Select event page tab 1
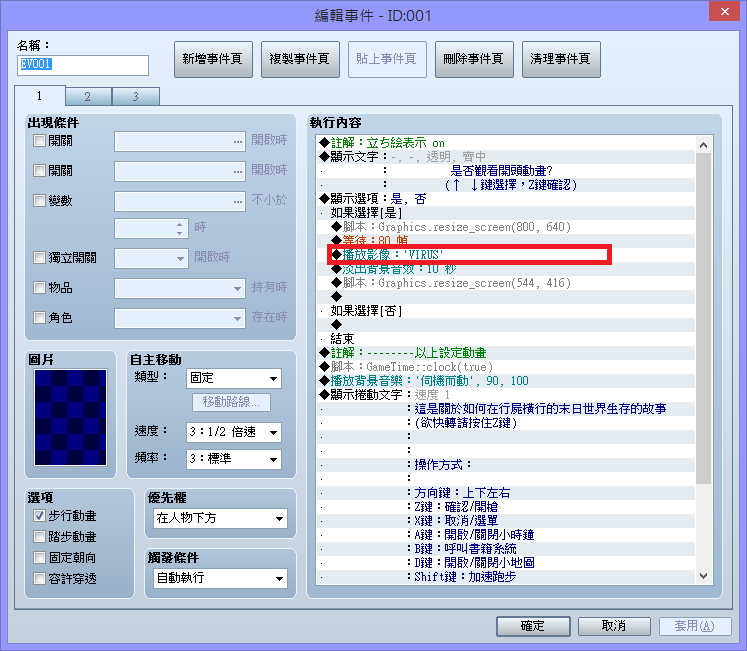Image resolution: width=747 pixels, height=651 pixels. (40, 96)
